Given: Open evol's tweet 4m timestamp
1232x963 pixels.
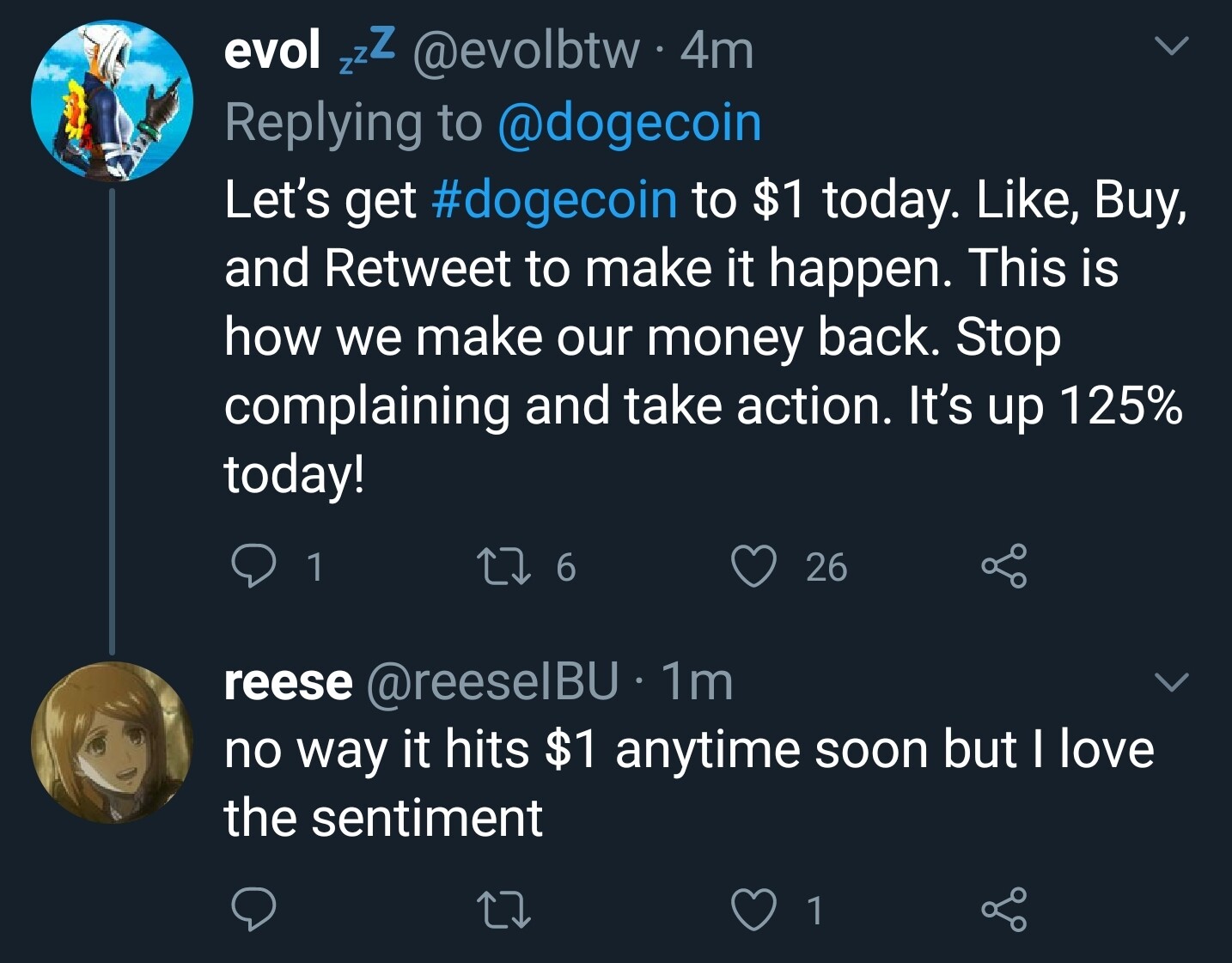Looking at the screenshot, I should tap(717, 50).
